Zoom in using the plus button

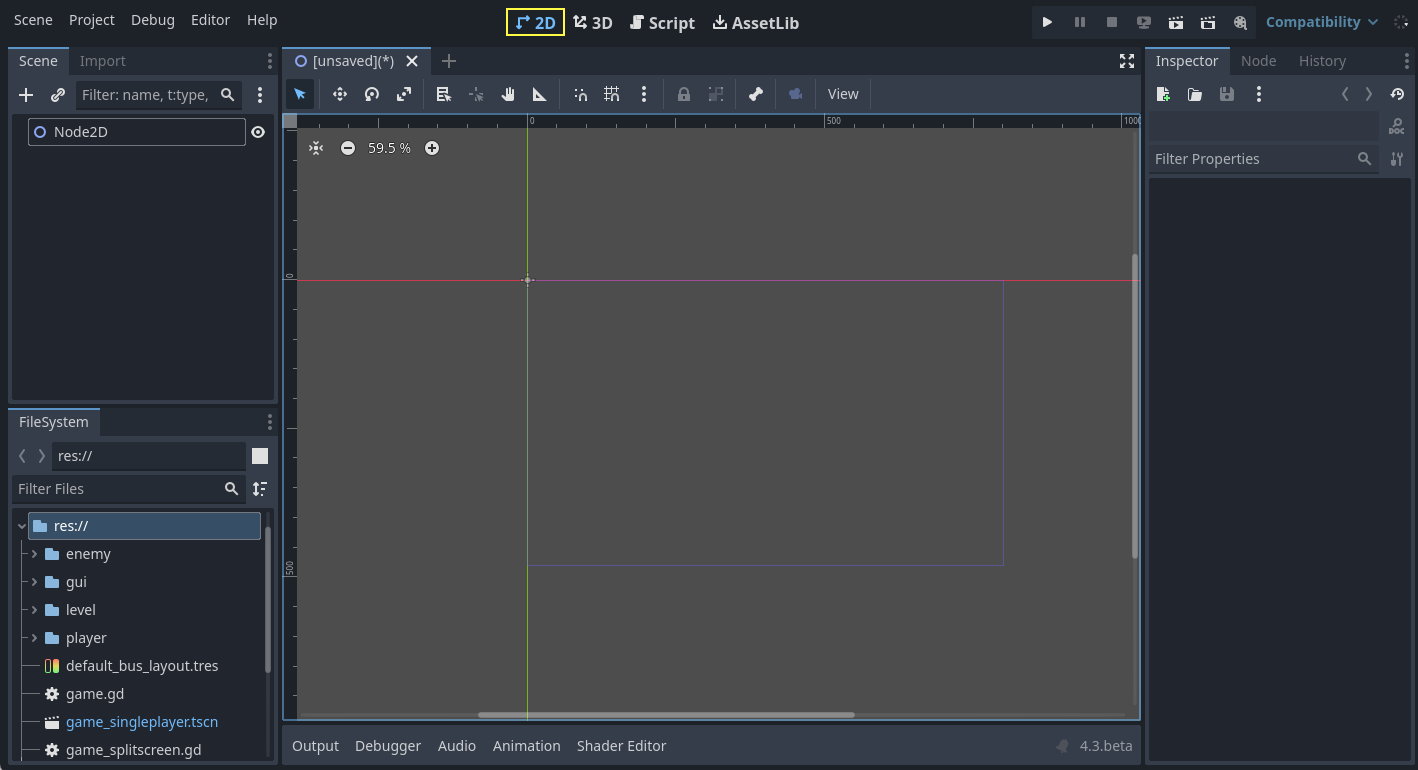coord(432,147)
